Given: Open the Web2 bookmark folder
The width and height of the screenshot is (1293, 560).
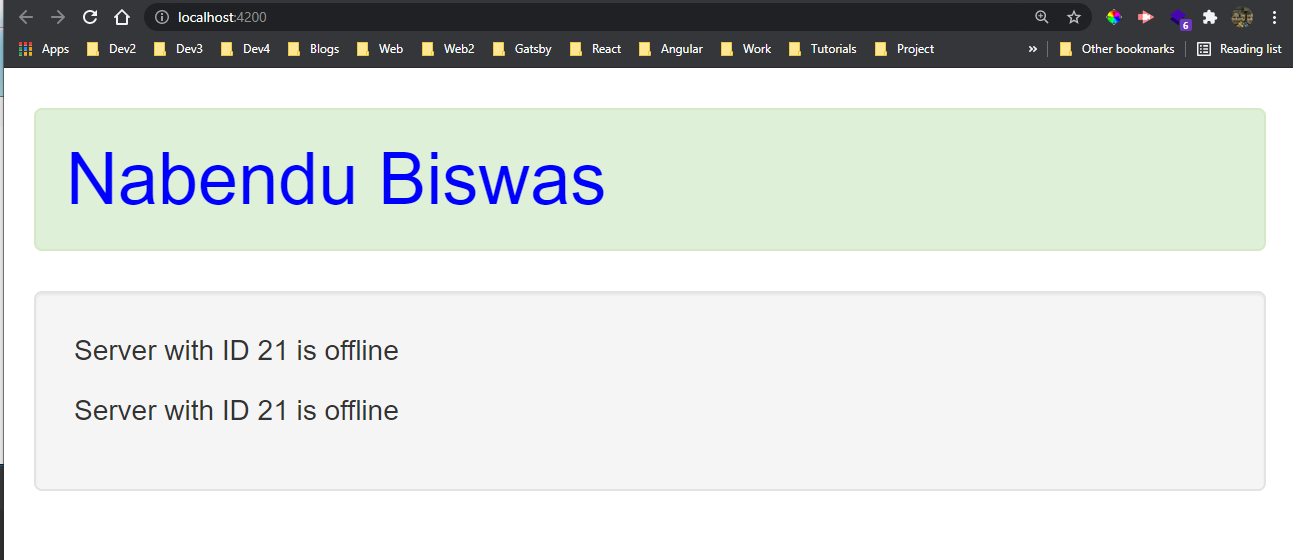Looking at the screenshot, I should click(448, 49).
